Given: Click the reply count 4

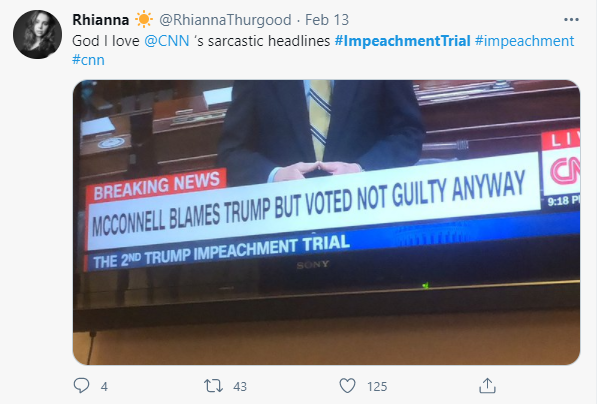Looking at the screenshot, I should click(x=104, y=387).
